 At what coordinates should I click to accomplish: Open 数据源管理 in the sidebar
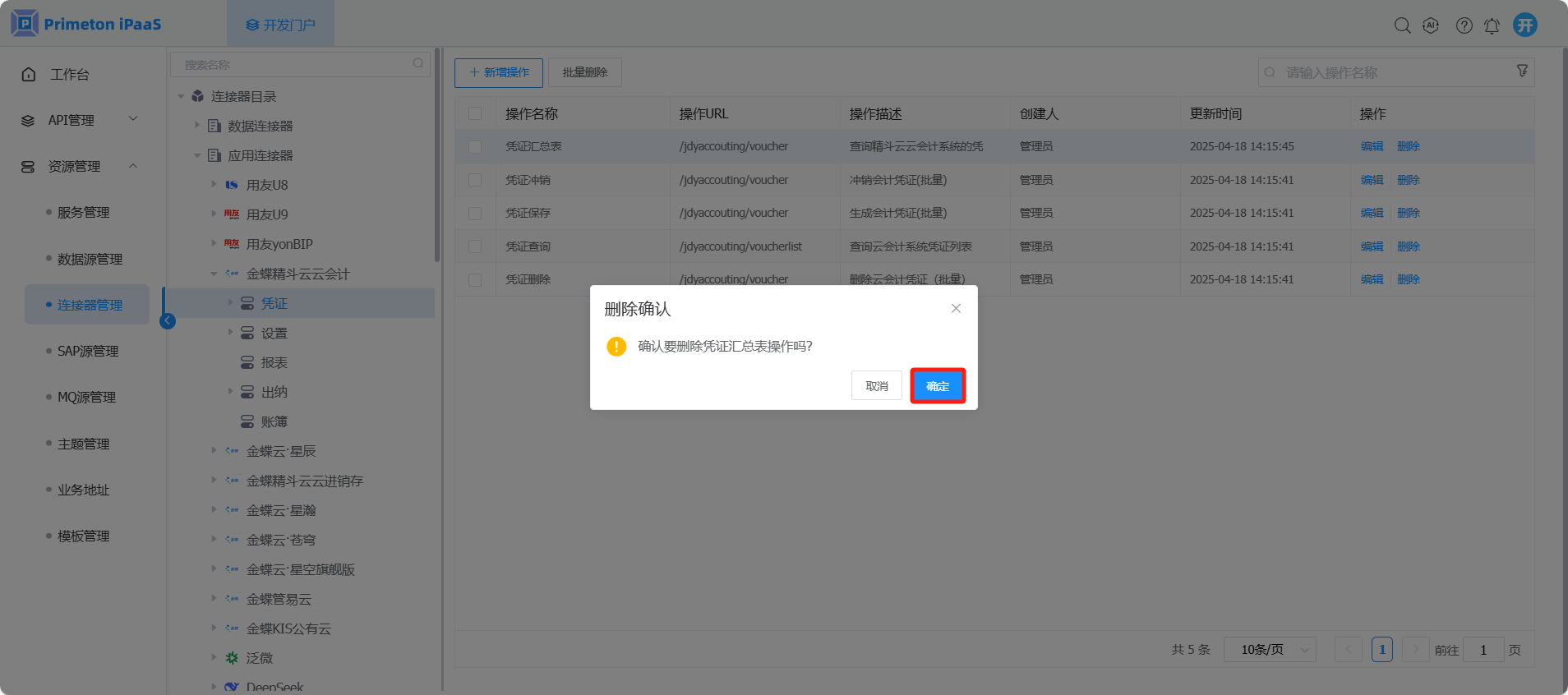click(90, 259)
